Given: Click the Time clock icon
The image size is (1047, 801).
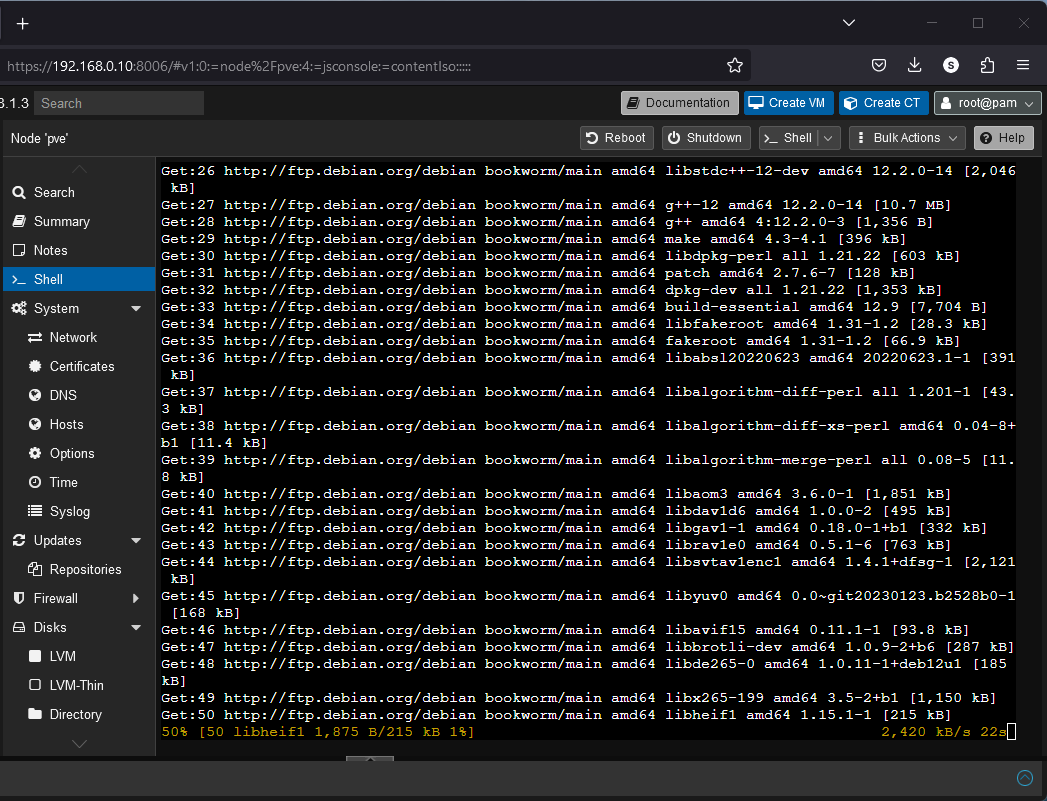Looking at the screenshot, I should click(x=35, y=482).
